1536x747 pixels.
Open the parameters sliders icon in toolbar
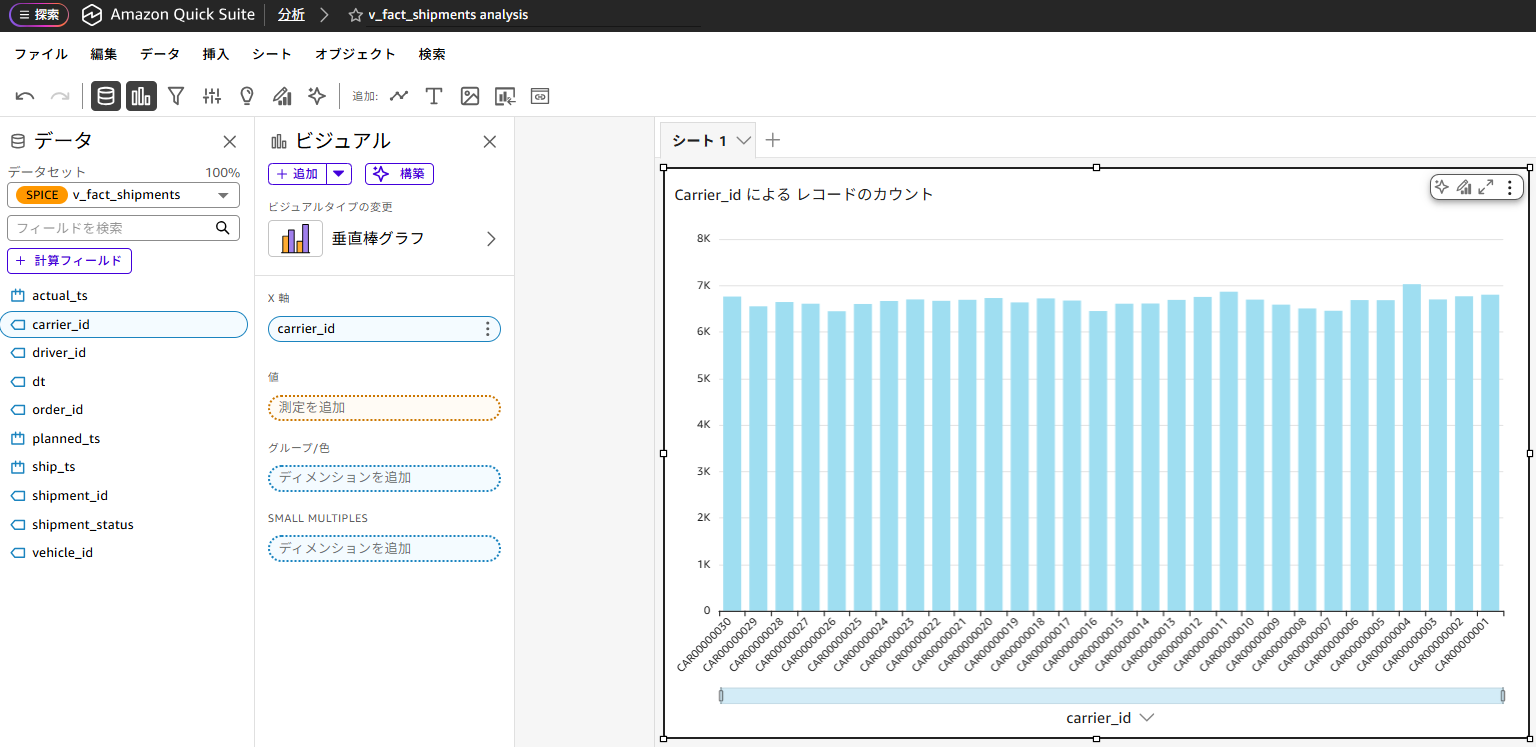(211, 96)
